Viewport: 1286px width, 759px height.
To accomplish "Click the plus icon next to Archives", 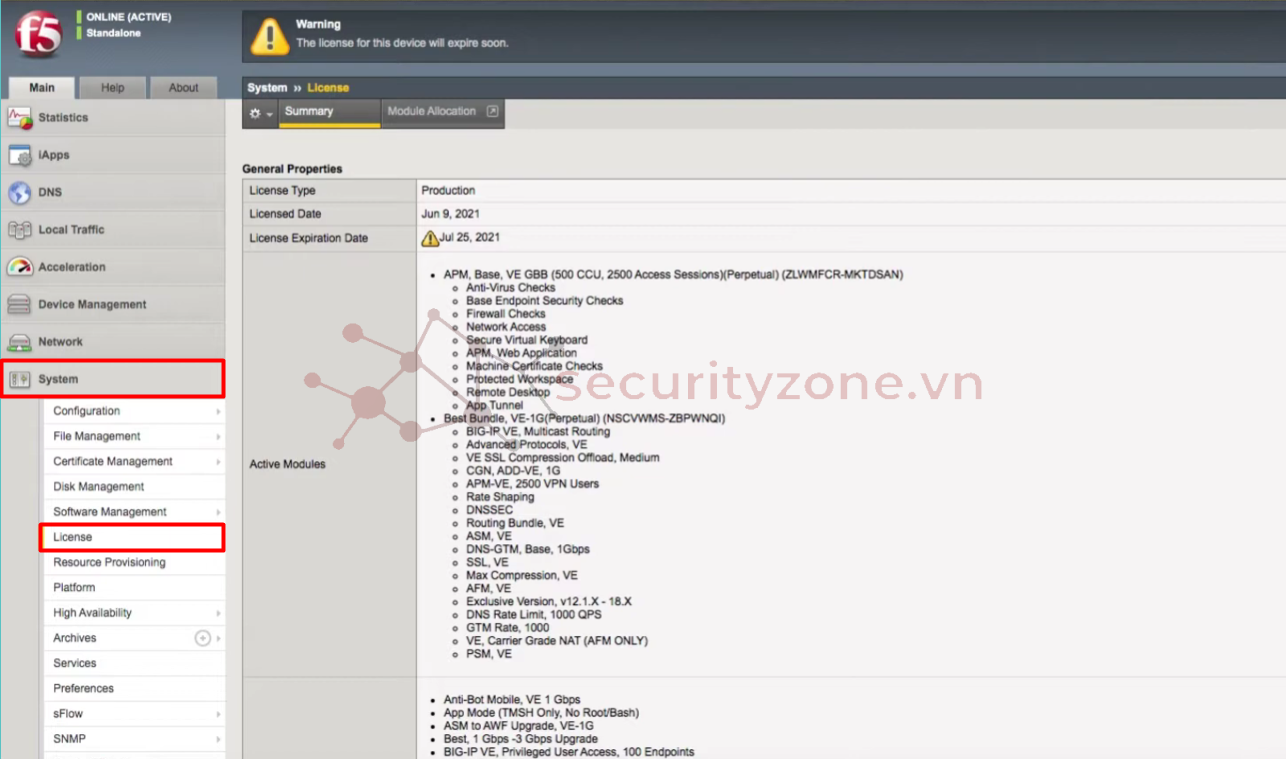I will tap(202, 638).
